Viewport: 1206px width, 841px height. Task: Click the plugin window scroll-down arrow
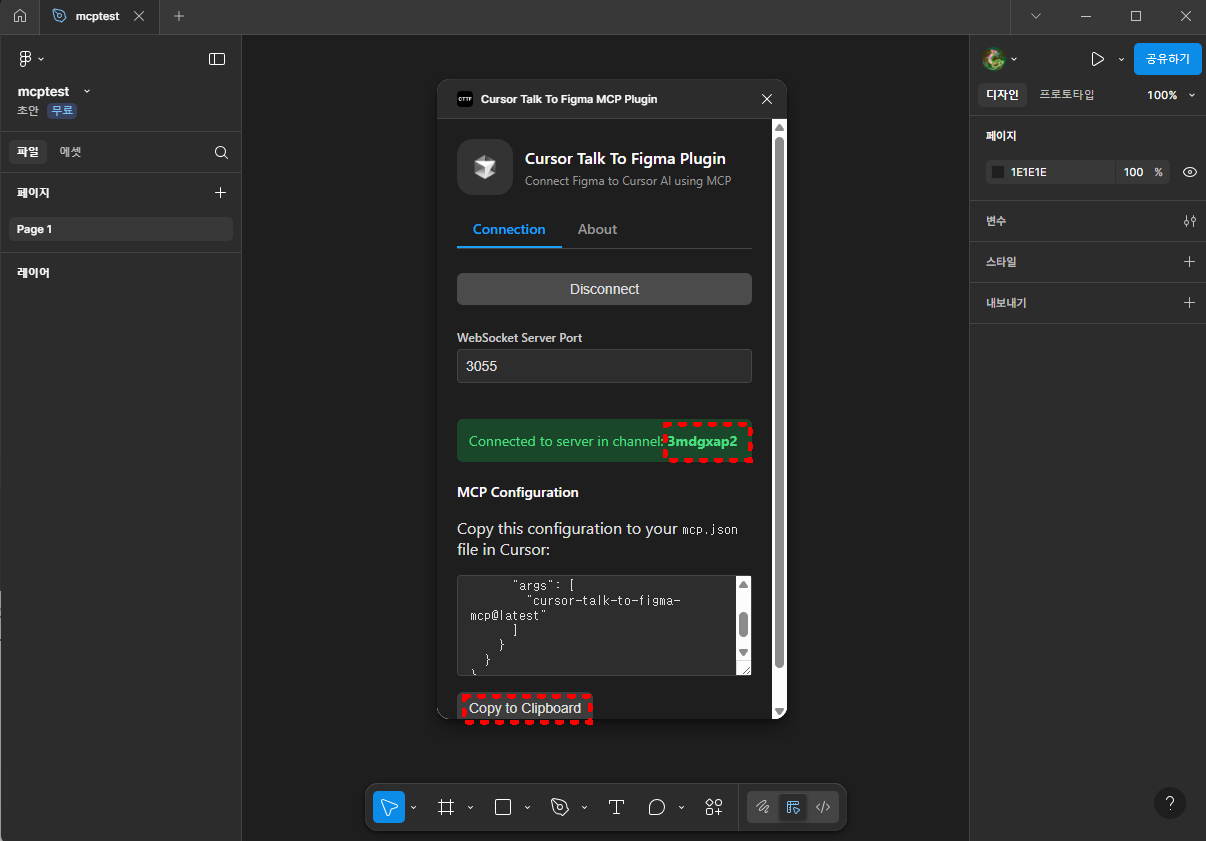pos(780,710)
